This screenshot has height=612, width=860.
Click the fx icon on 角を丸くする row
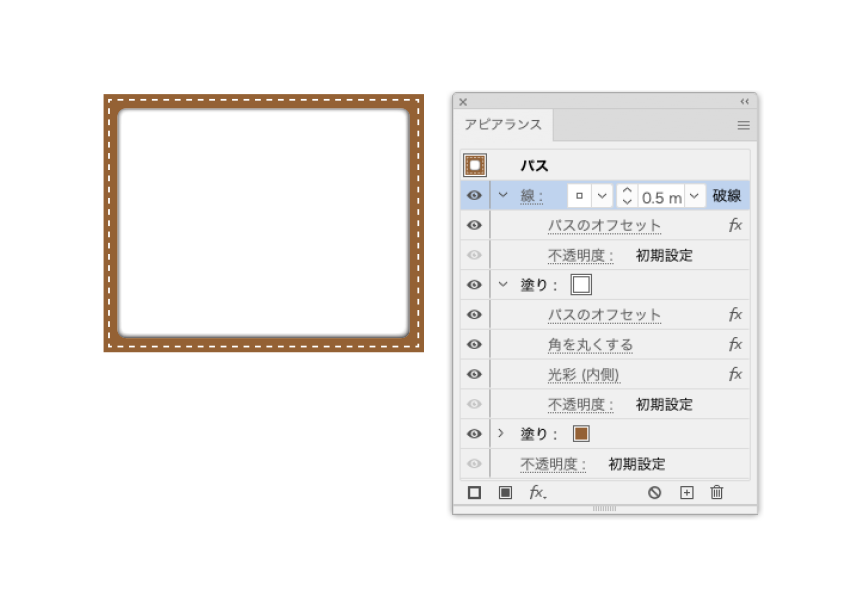pos(735,345)
